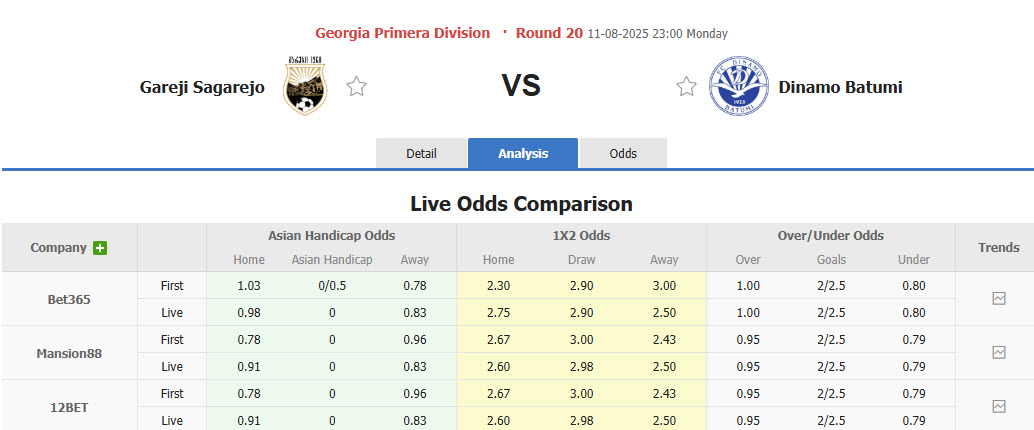Switch to the Detail tab
The width and height of the screenshot is (1034, 430).
(x=421, y=153)
